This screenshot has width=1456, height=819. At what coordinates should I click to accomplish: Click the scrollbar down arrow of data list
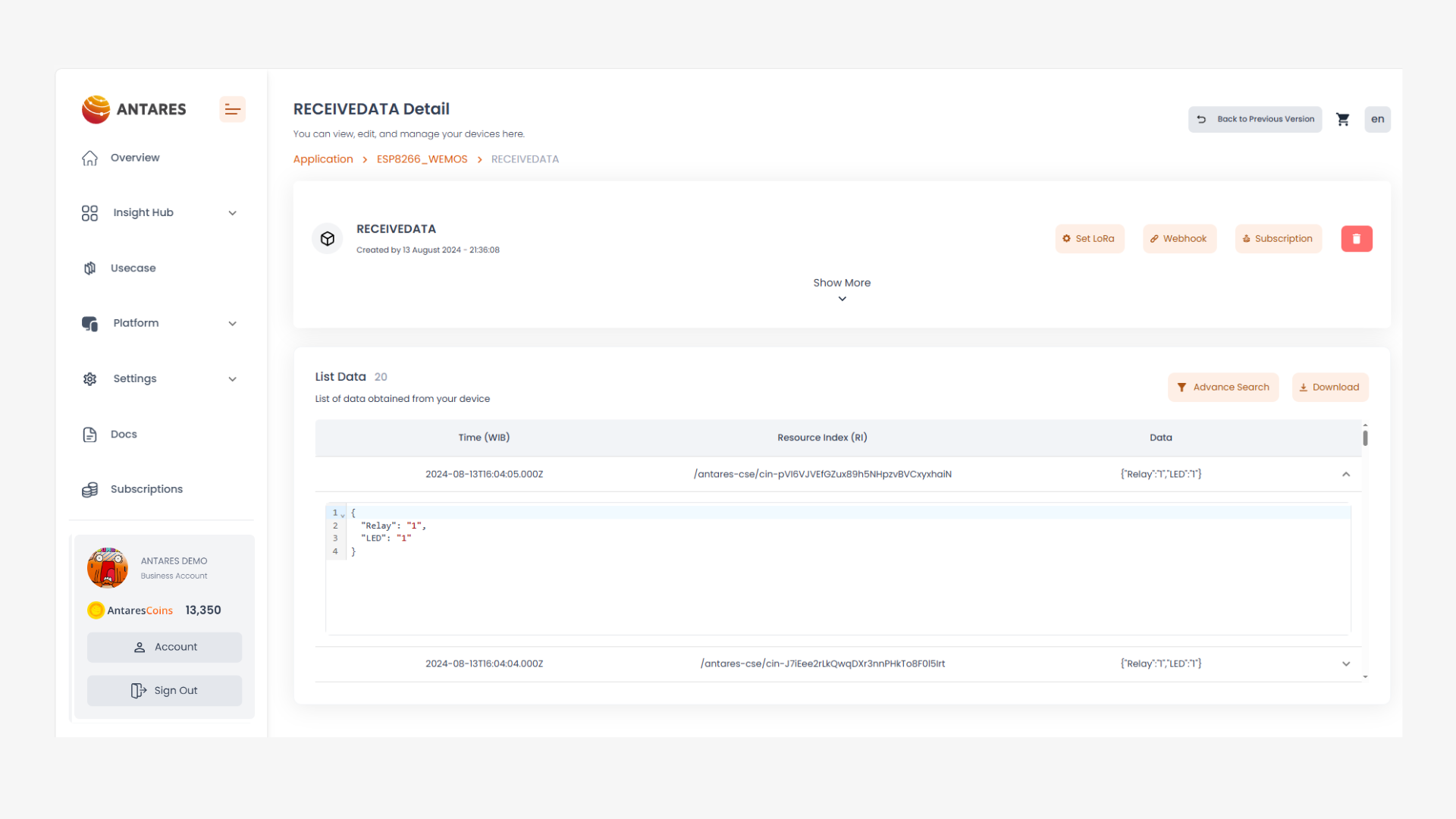click(x=1365, y=676)
